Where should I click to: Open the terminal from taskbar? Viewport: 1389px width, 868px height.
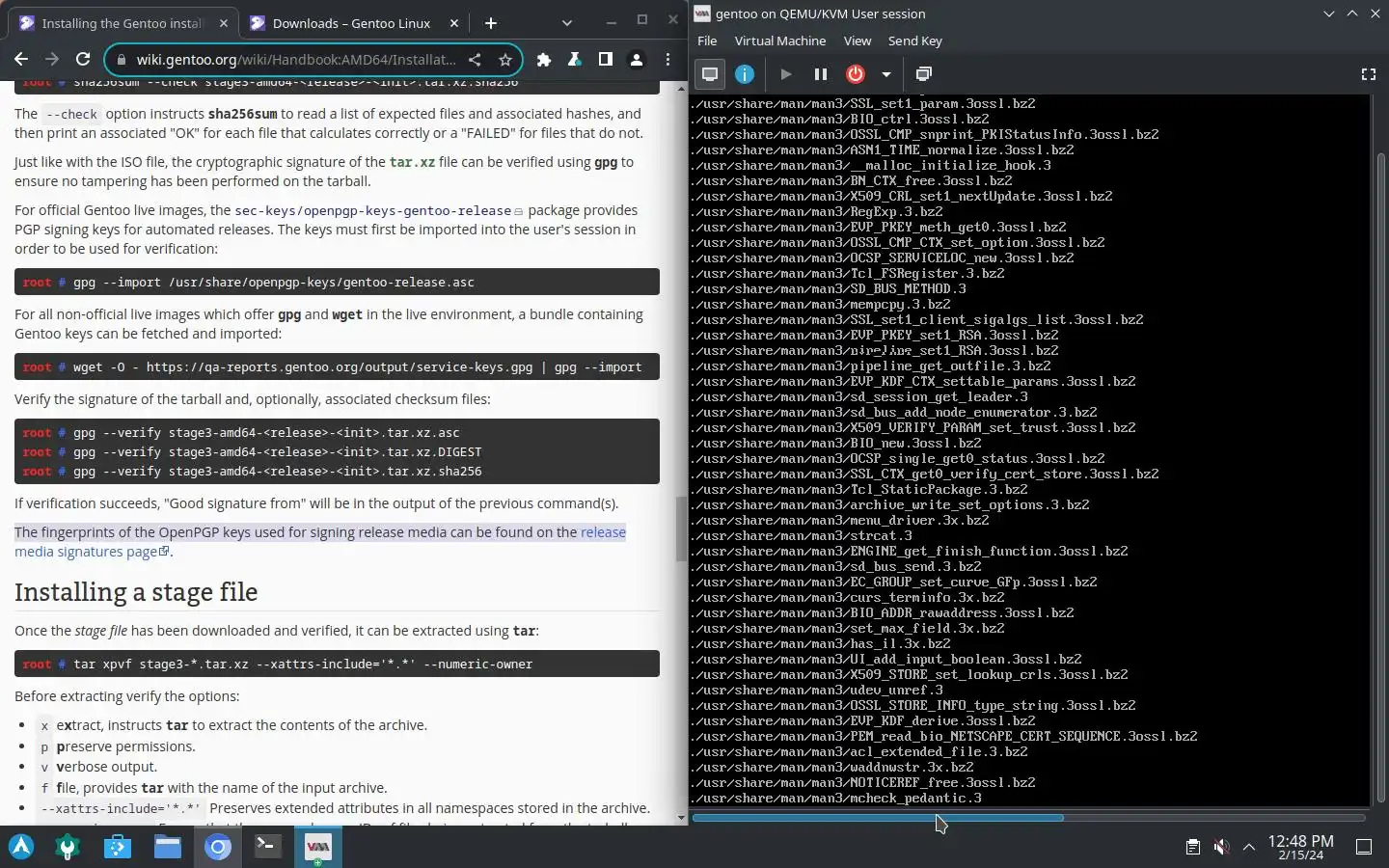pyautogui.click(x=268, y=847)
